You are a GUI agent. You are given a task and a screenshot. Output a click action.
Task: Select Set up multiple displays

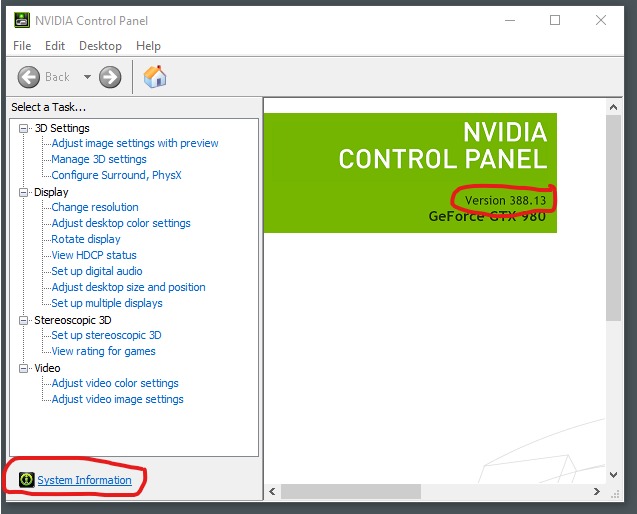point(107,303)
